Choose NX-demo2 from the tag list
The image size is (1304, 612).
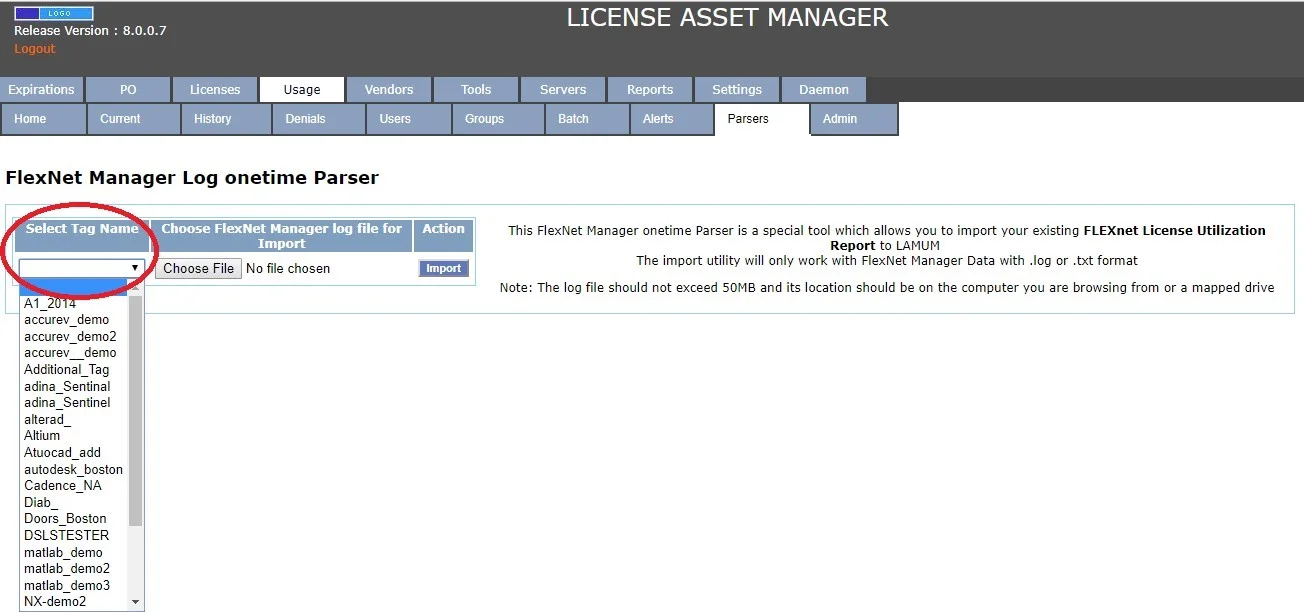(x=75, y=601)
